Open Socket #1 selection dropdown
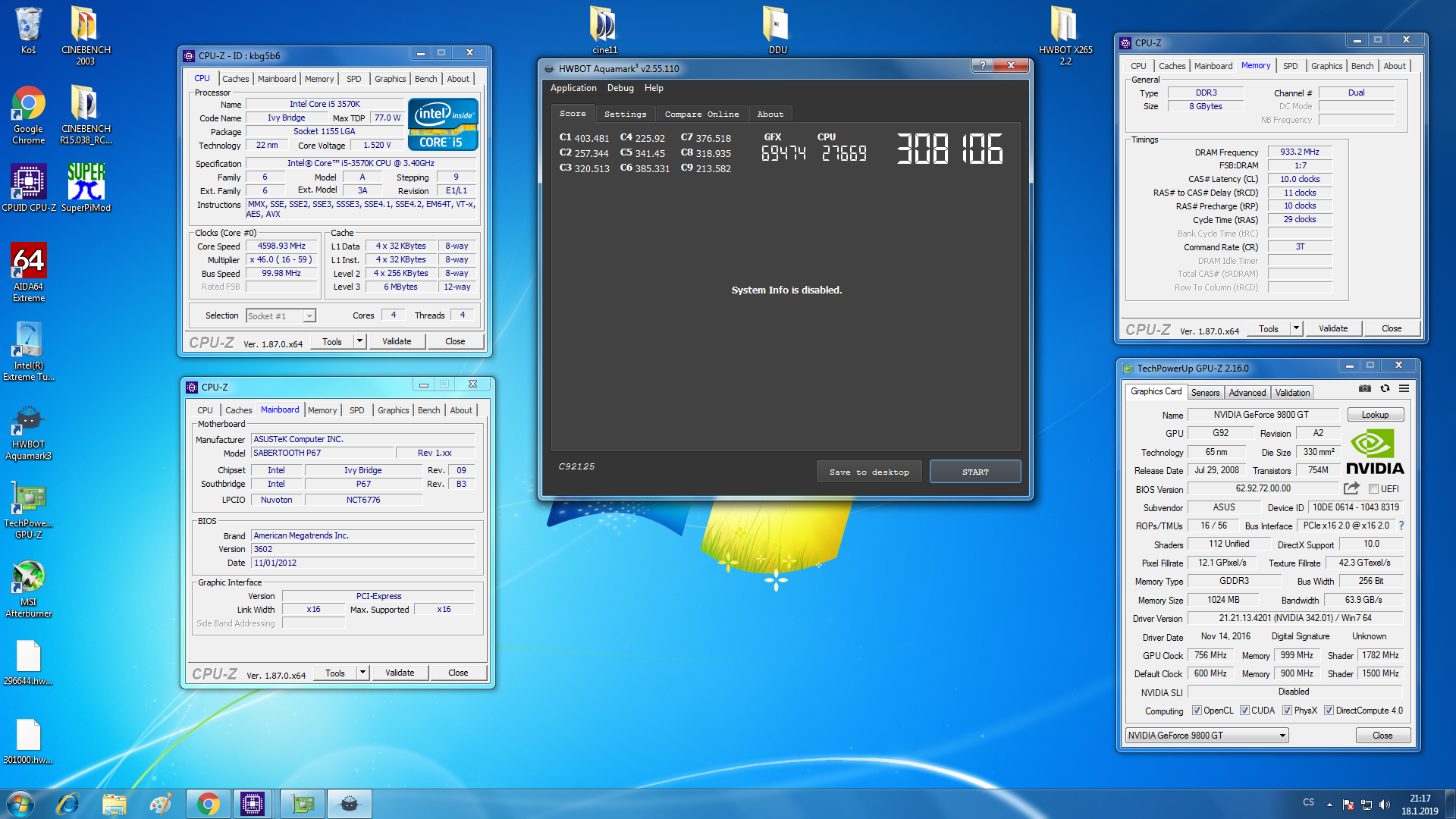The height and width of the screenshot is (819, 1456). tap(281, 315)
